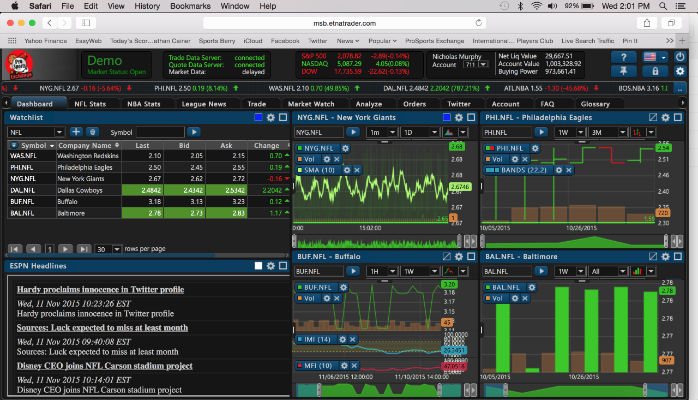
Task: Remove the IMI (14) indicator
Action: (353, 339)
